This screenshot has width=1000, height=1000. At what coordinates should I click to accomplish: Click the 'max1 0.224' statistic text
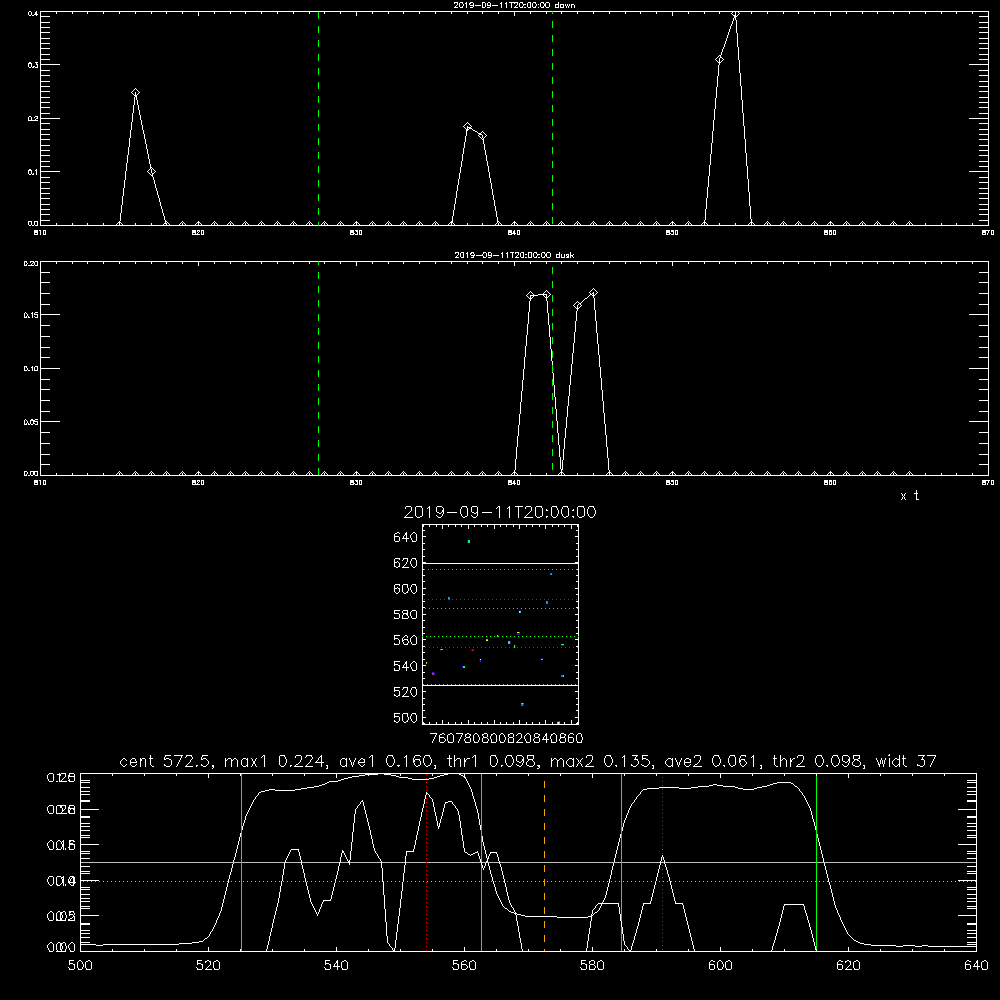point(276,761)
